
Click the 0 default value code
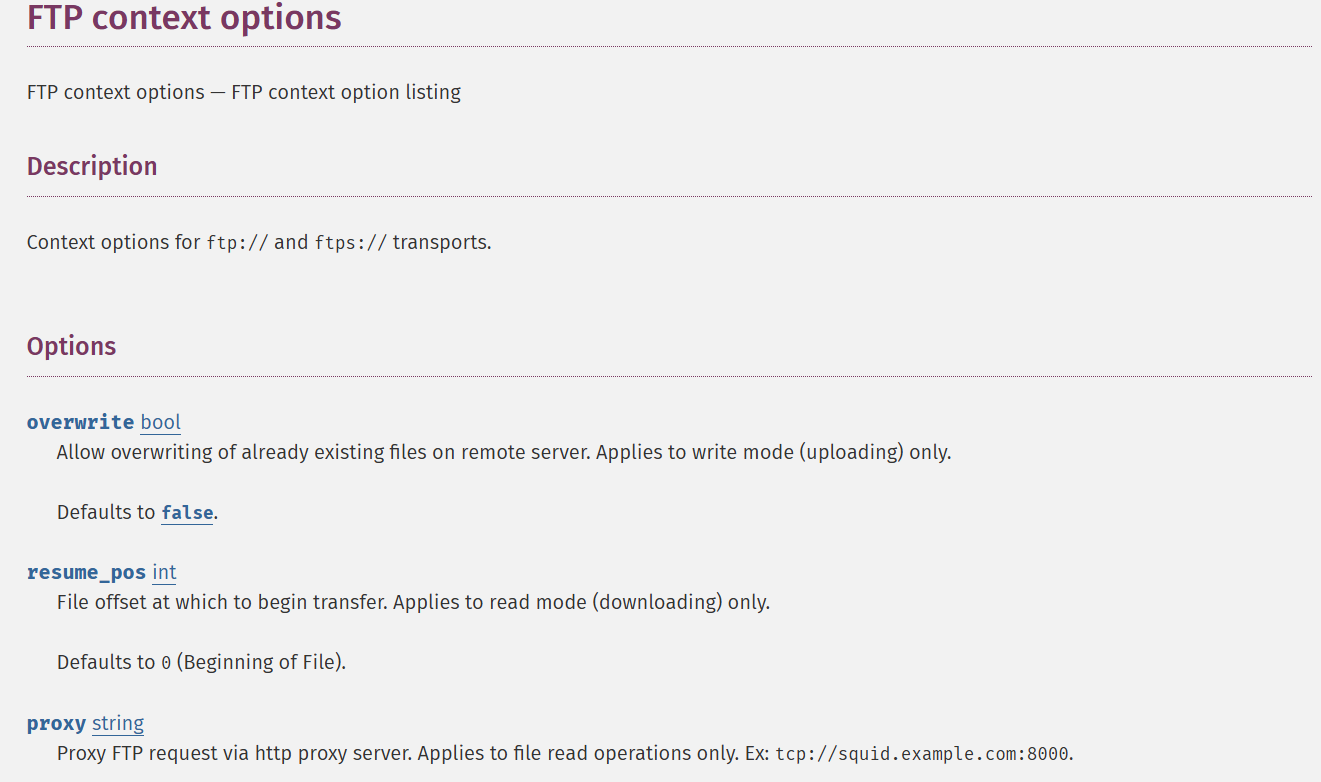[166, 663]
